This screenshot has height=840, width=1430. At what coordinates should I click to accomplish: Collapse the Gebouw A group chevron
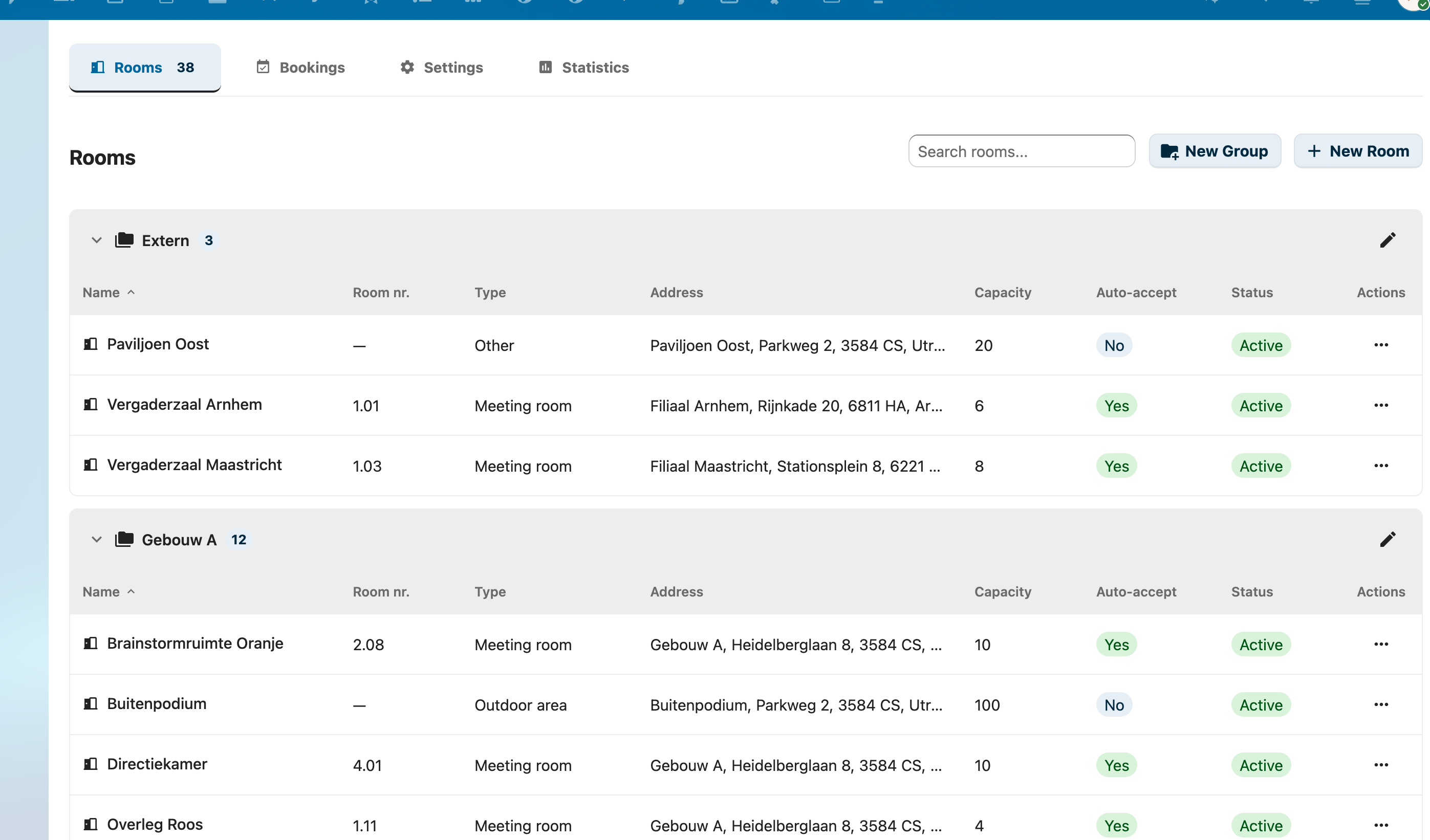point(96,539)
